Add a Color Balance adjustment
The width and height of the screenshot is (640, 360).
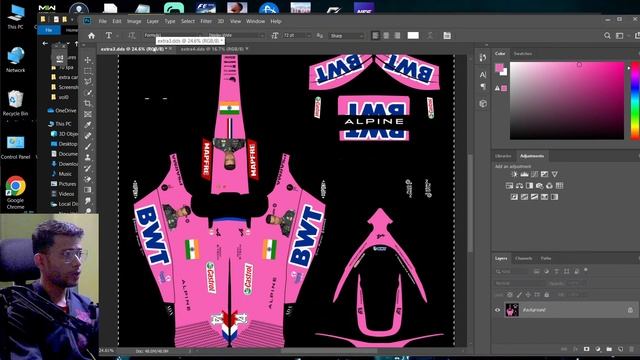click(519, 186)
